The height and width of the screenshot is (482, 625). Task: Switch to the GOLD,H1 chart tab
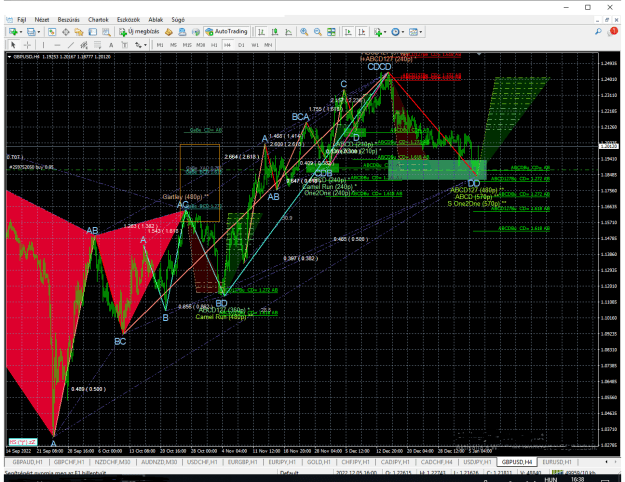pos(318,462)
